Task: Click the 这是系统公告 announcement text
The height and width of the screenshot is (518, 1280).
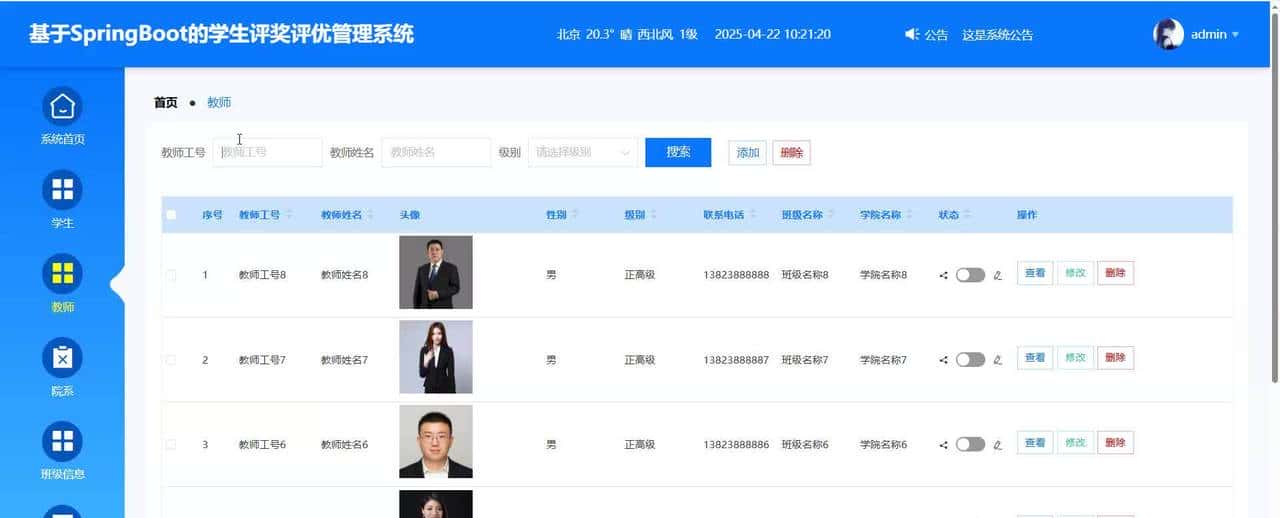Action: click(x=997, y=35)
